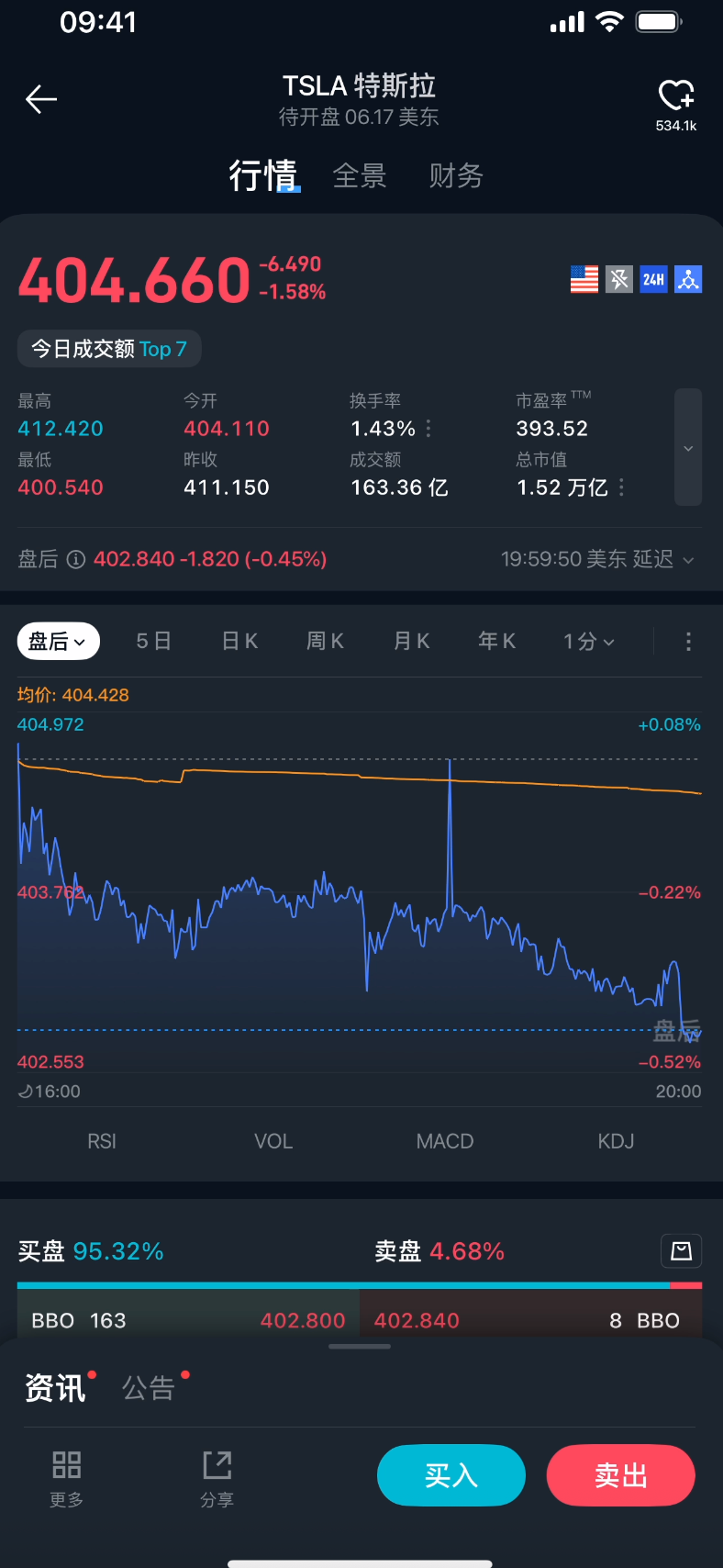This screenshot has width=723, height=1568.
Task: Tap the 24H trading badge icon
Action: [653, 279]
